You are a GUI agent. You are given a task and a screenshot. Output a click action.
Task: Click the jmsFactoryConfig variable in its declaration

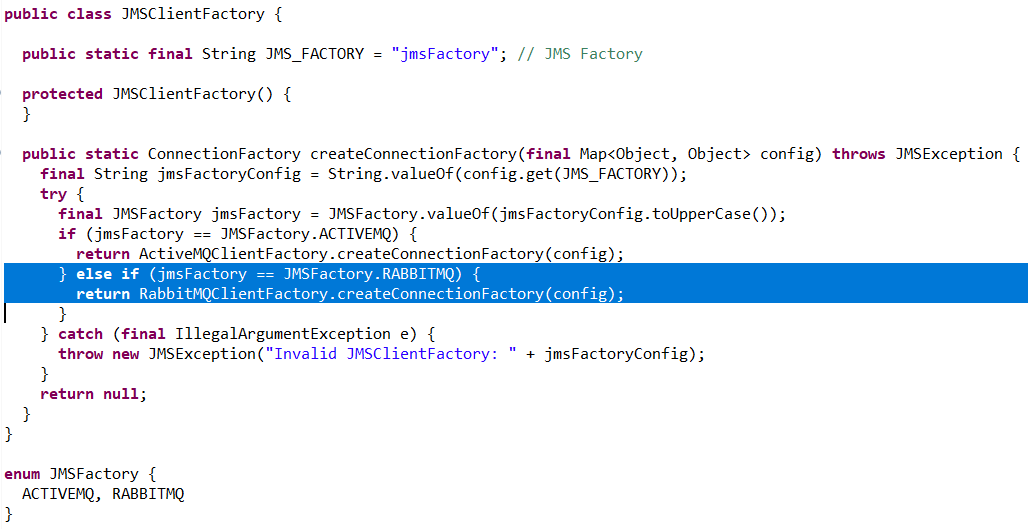coord(228,174)
